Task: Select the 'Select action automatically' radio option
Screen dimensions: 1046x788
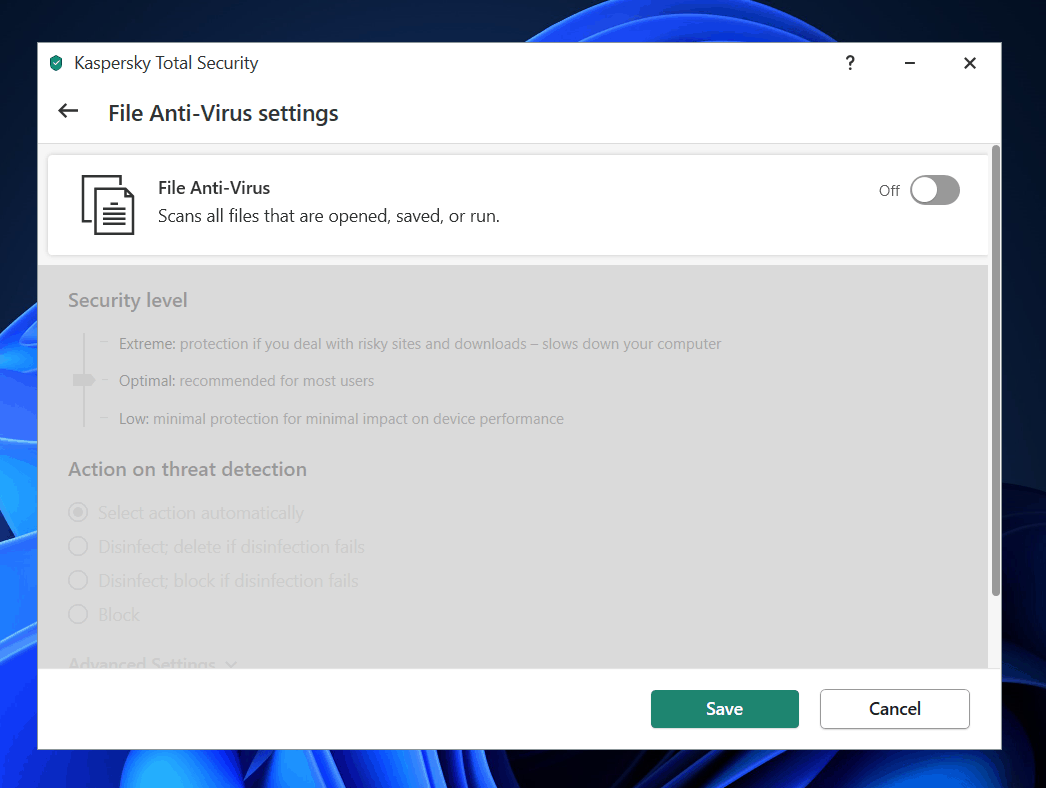Action: (78, 513)
